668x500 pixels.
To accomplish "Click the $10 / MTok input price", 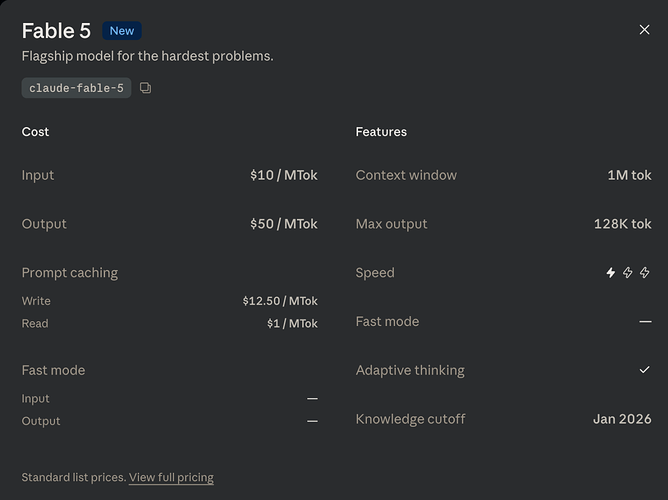I will point(284,175).
